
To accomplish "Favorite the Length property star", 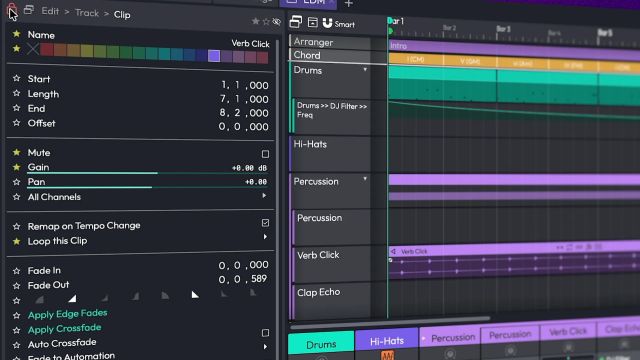I will pos(16,93).
